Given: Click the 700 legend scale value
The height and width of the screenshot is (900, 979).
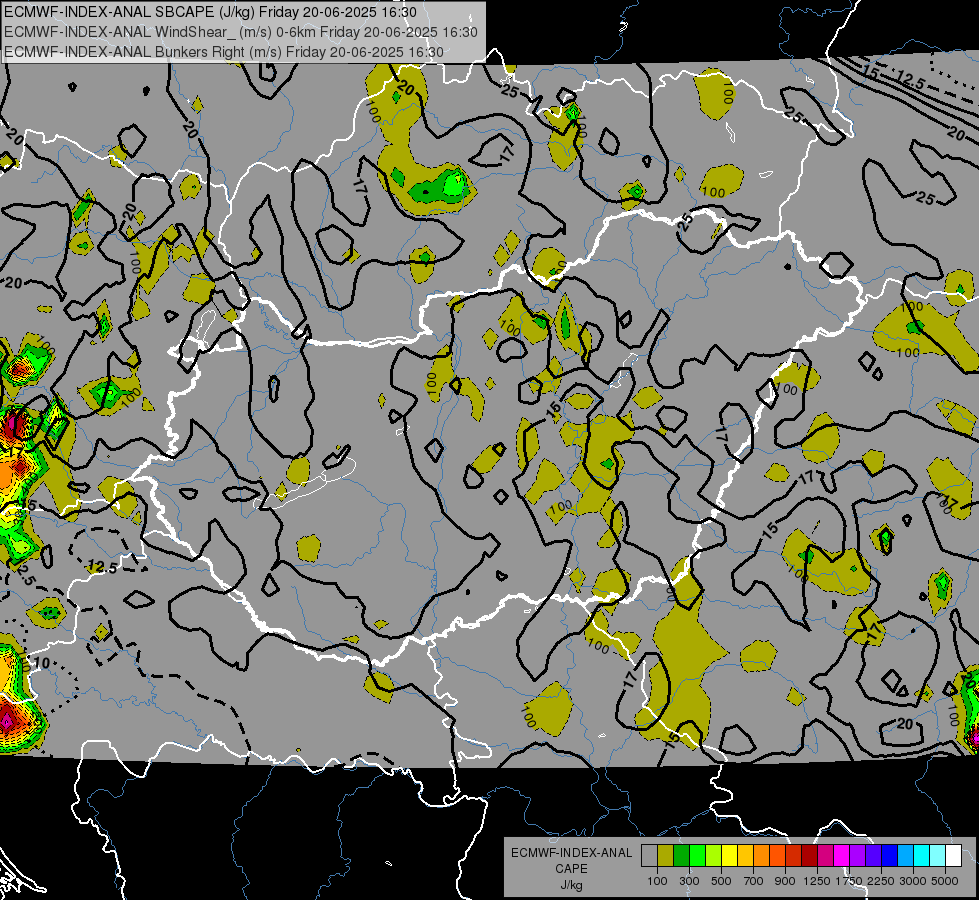Looking at the screenshot, I should 754,881.
